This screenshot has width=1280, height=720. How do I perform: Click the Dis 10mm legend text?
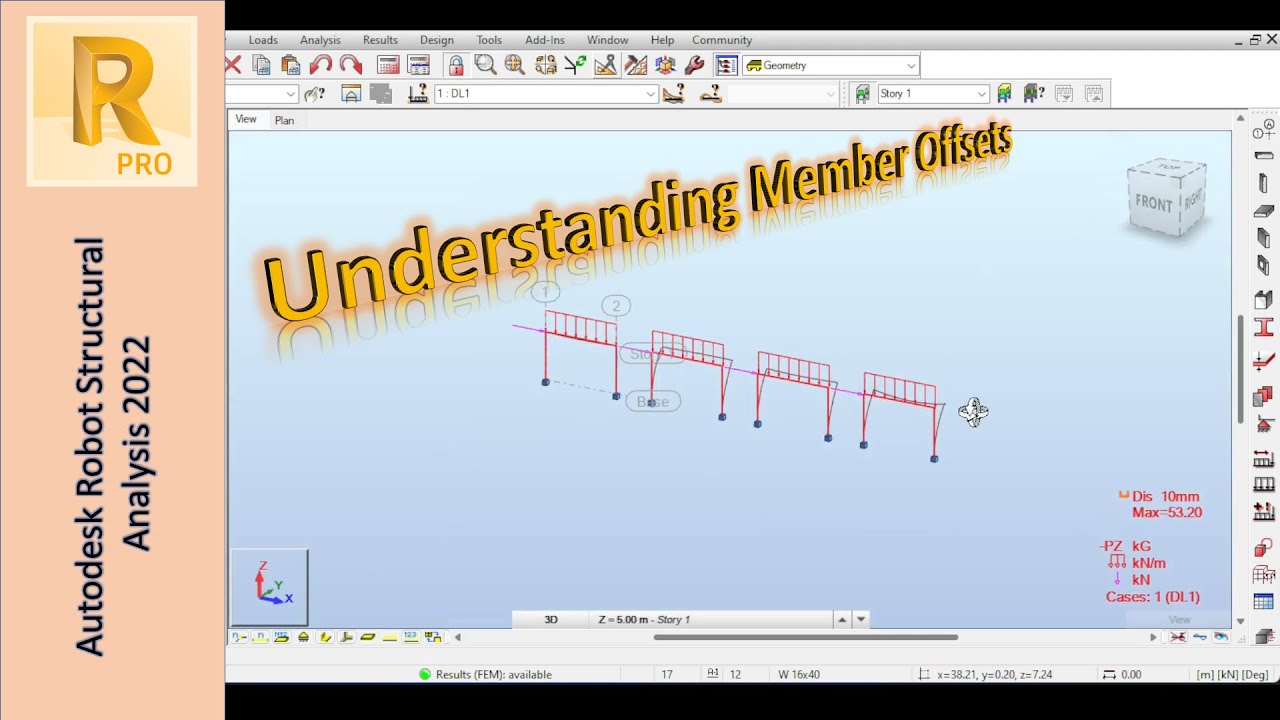pyautogui.click(x=1165, y=496)
